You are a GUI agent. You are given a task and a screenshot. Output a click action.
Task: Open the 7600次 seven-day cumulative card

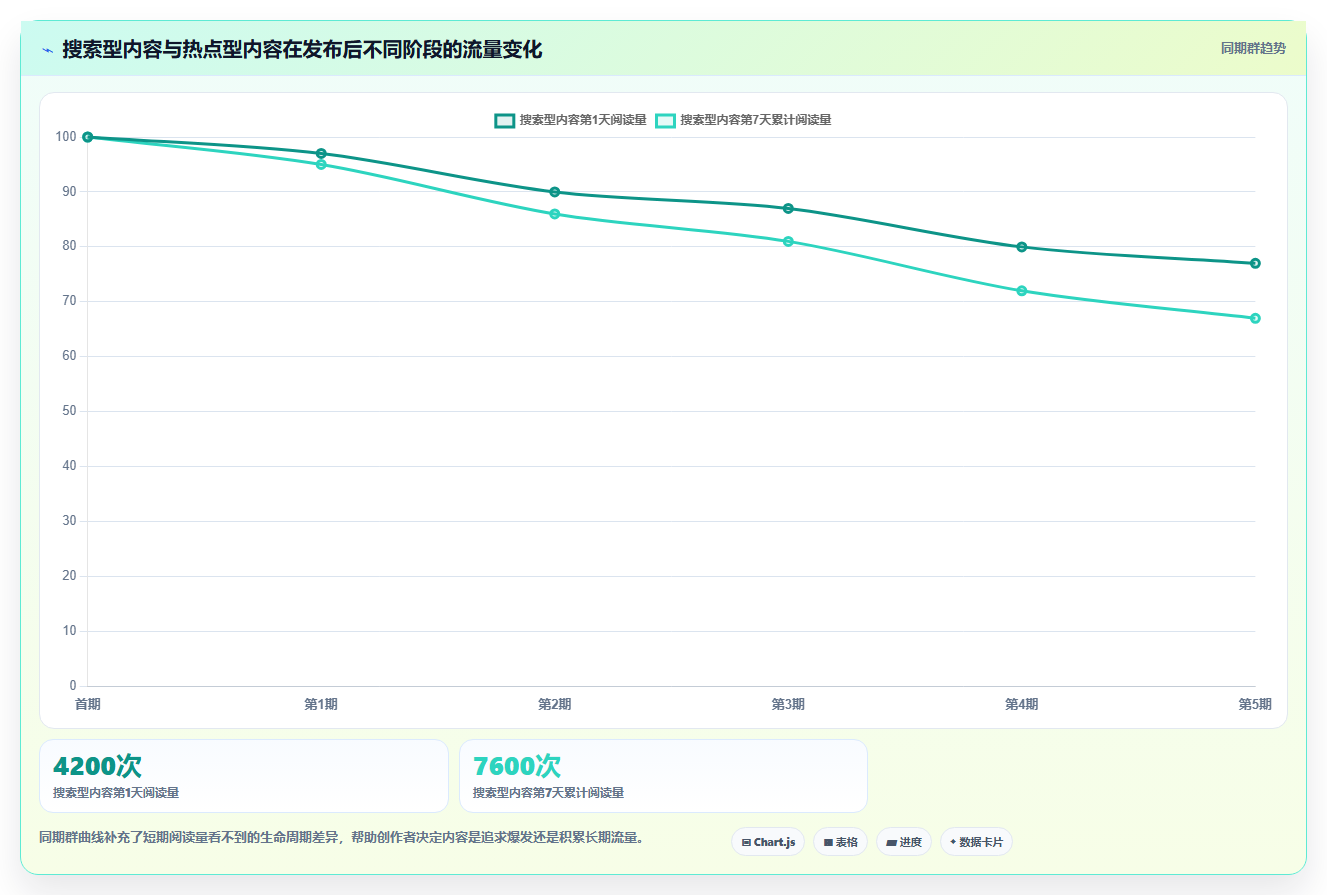point(663,776)
